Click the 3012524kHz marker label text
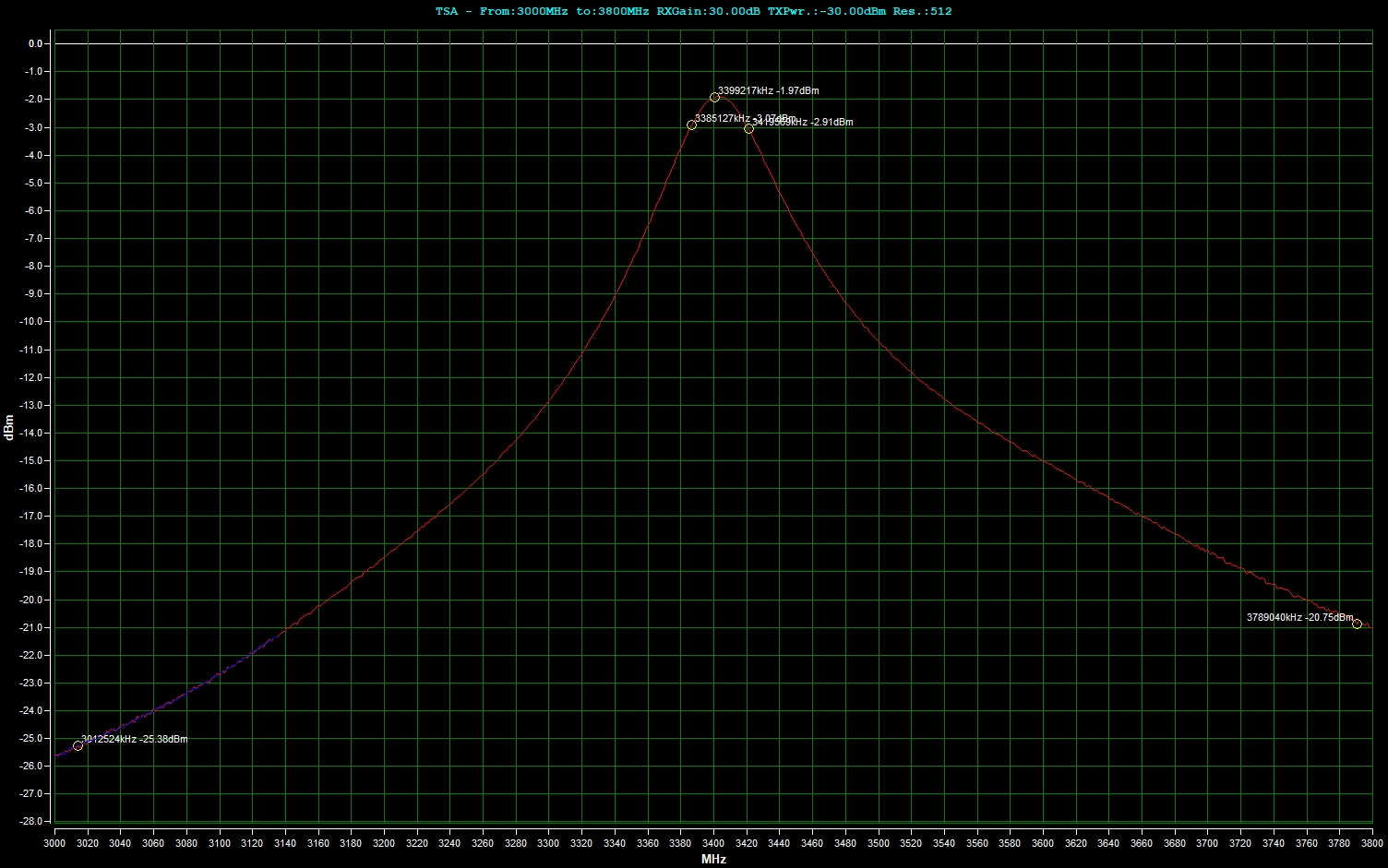Viewport: 1388px width, 868px height. click(133, 738)
